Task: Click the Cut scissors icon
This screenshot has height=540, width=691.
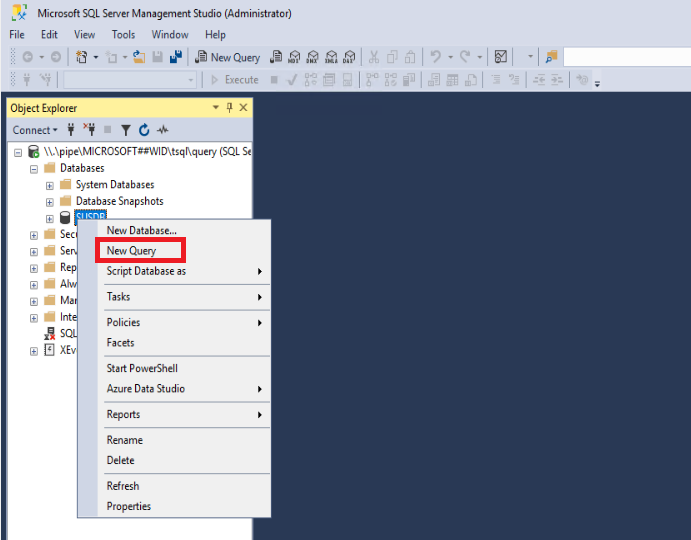Action: click(x=374, y=57)
